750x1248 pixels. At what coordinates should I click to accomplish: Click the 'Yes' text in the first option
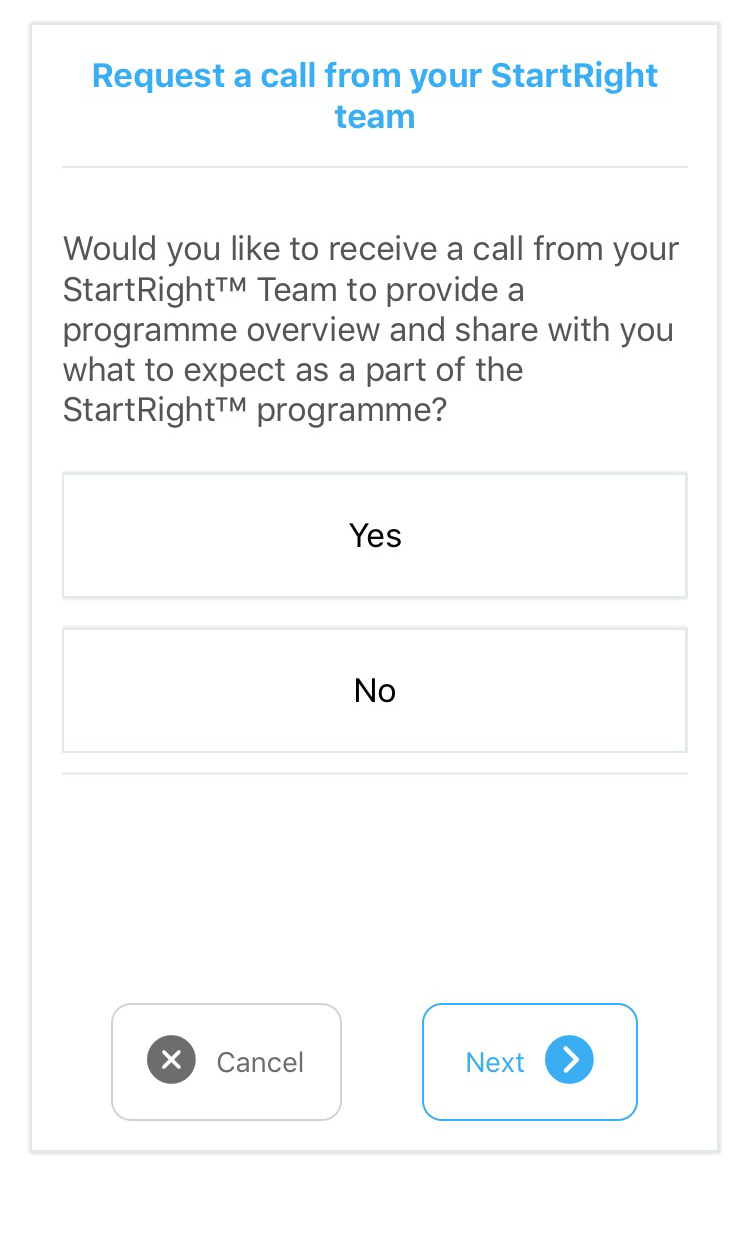point(375,535)
